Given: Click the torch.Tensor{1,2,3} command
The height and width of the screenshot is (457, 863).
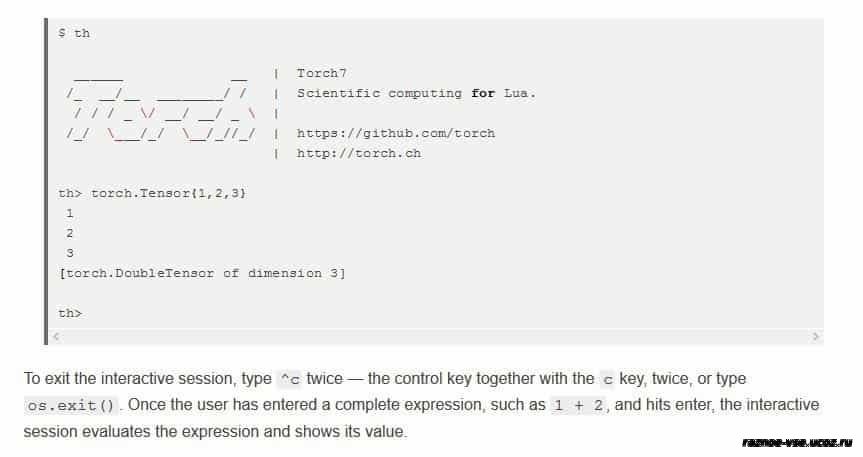Looking at the screenshot, I should tap(168, 193).
